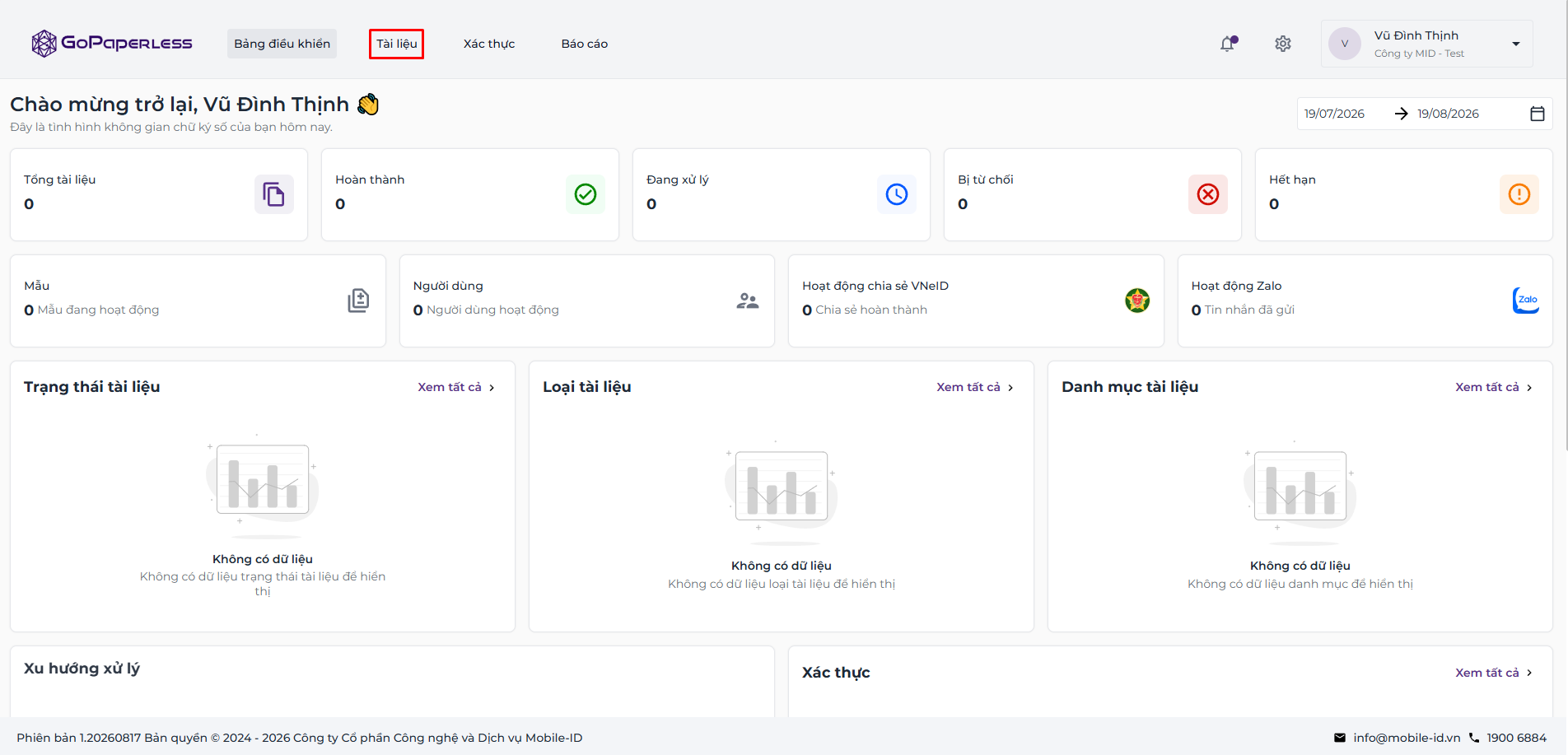This screenshot has width=1568, height=755.
Task: Click the green completed checkmark icon
Action: click(586, 194)
